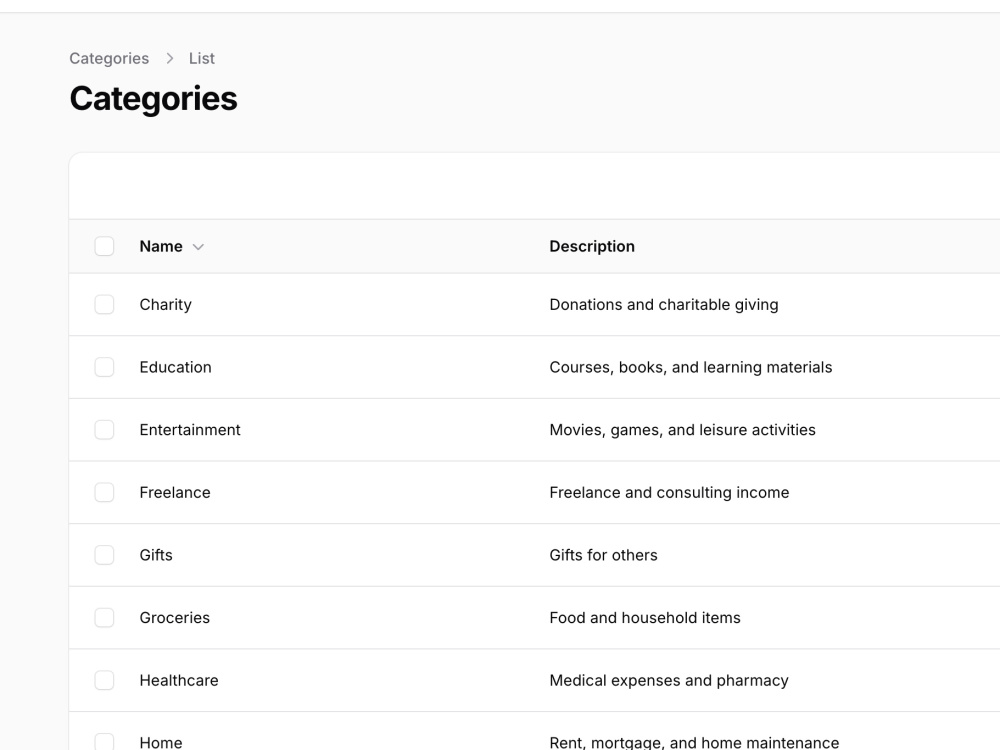Open the Charity category row
This screenshot has height=750, width=1000.
[534, 305]
